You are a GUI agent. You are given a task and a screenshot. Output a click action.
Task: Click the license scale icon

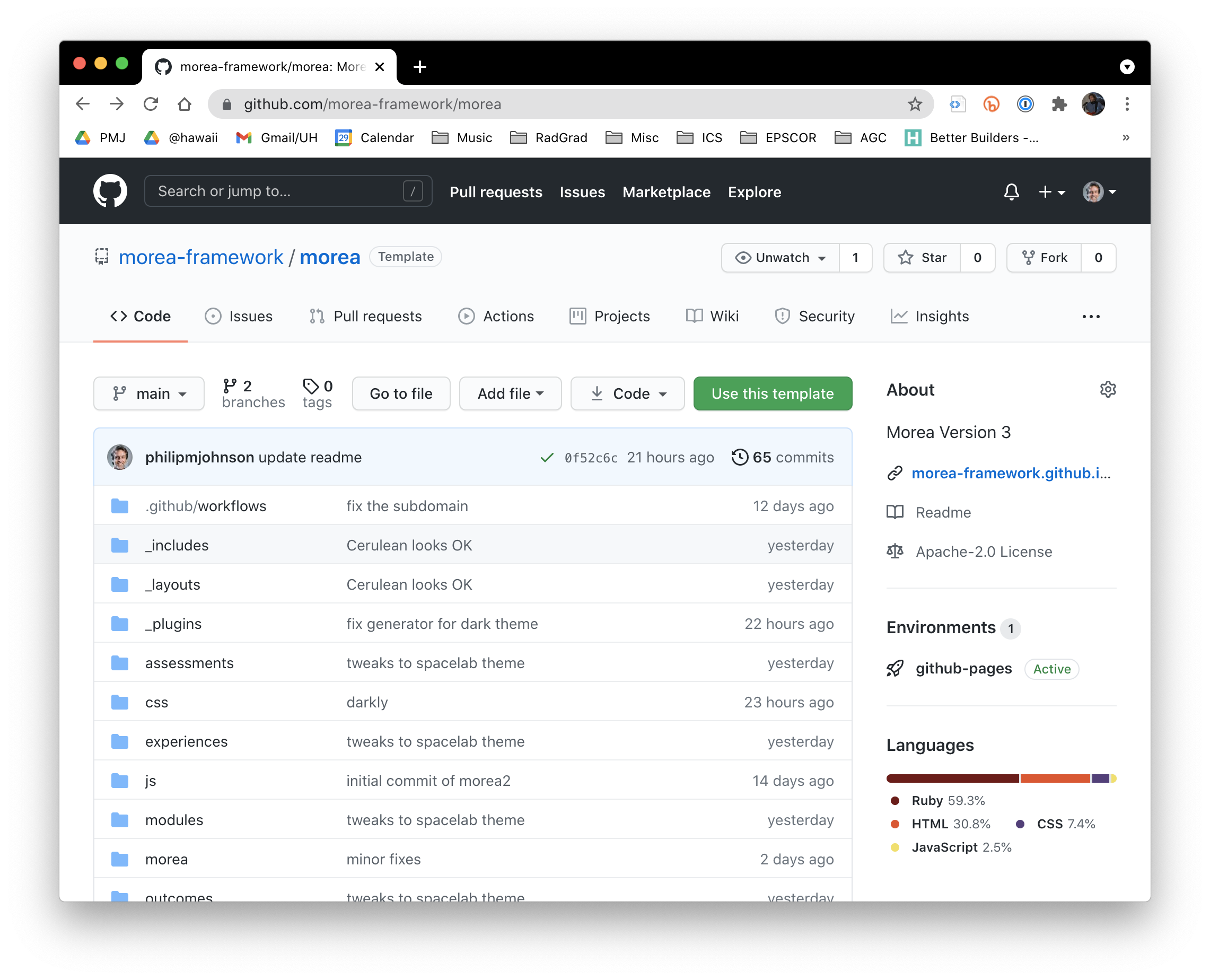pos(895,552)
